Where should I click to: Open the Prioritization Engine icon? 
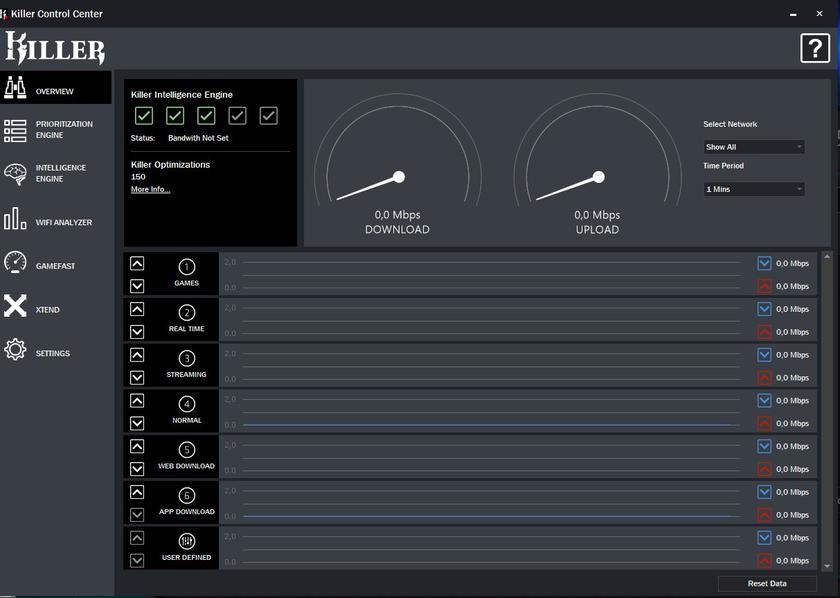point(15,130)
